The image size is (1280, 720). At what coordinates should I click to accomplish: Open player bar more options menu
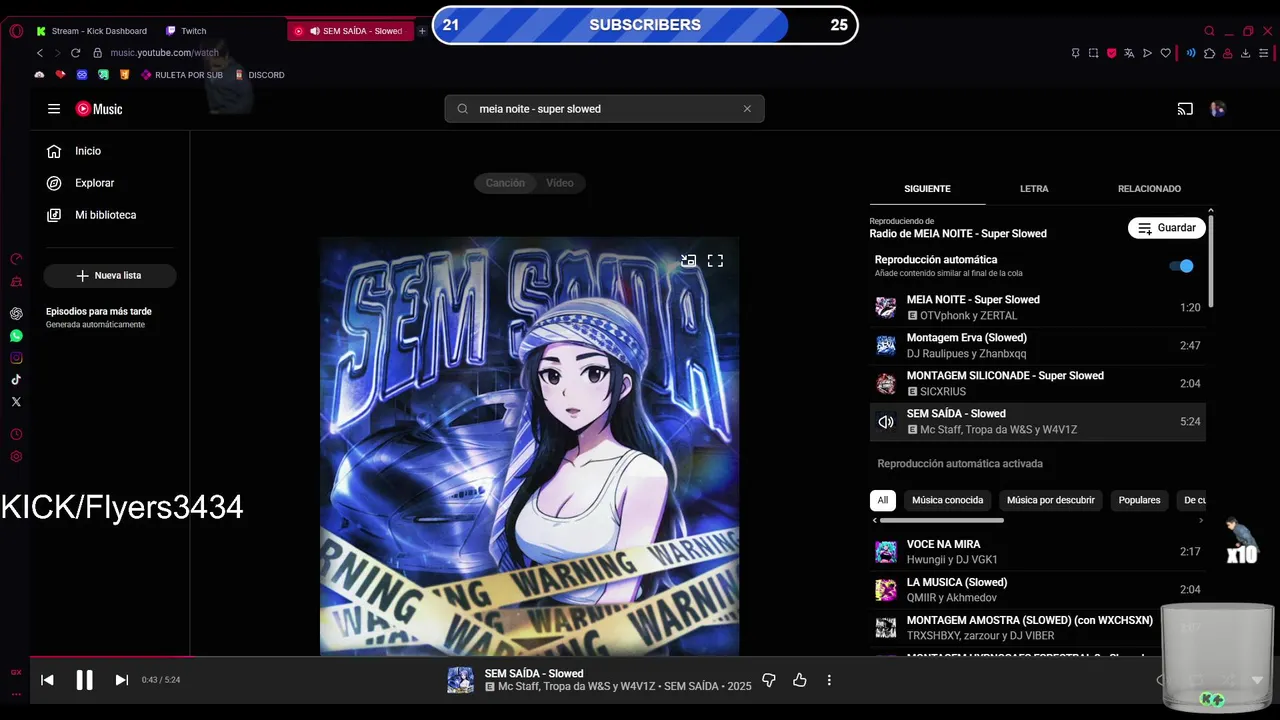point(829,680)
